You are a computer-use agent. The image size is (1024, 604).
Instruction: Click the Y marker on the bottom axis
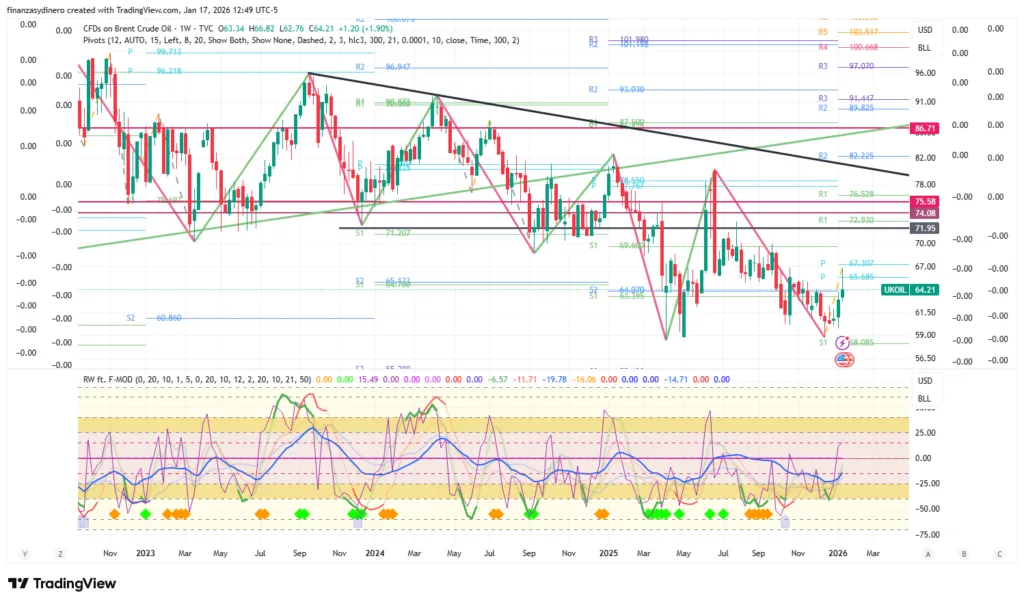coord(23,552)
